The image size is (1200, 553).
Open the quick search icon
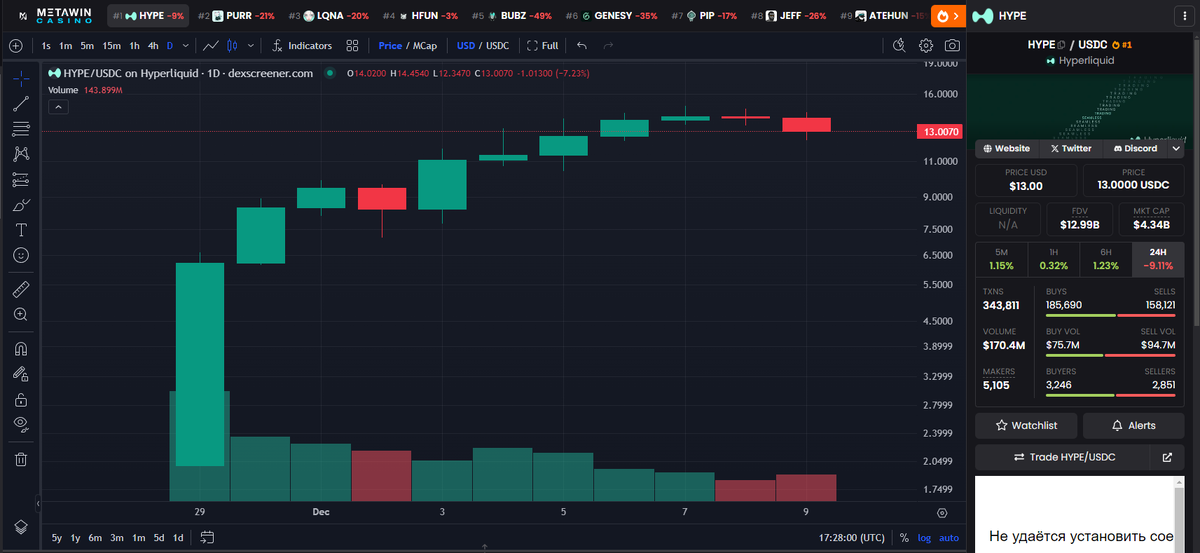click(x=899, y=45)
